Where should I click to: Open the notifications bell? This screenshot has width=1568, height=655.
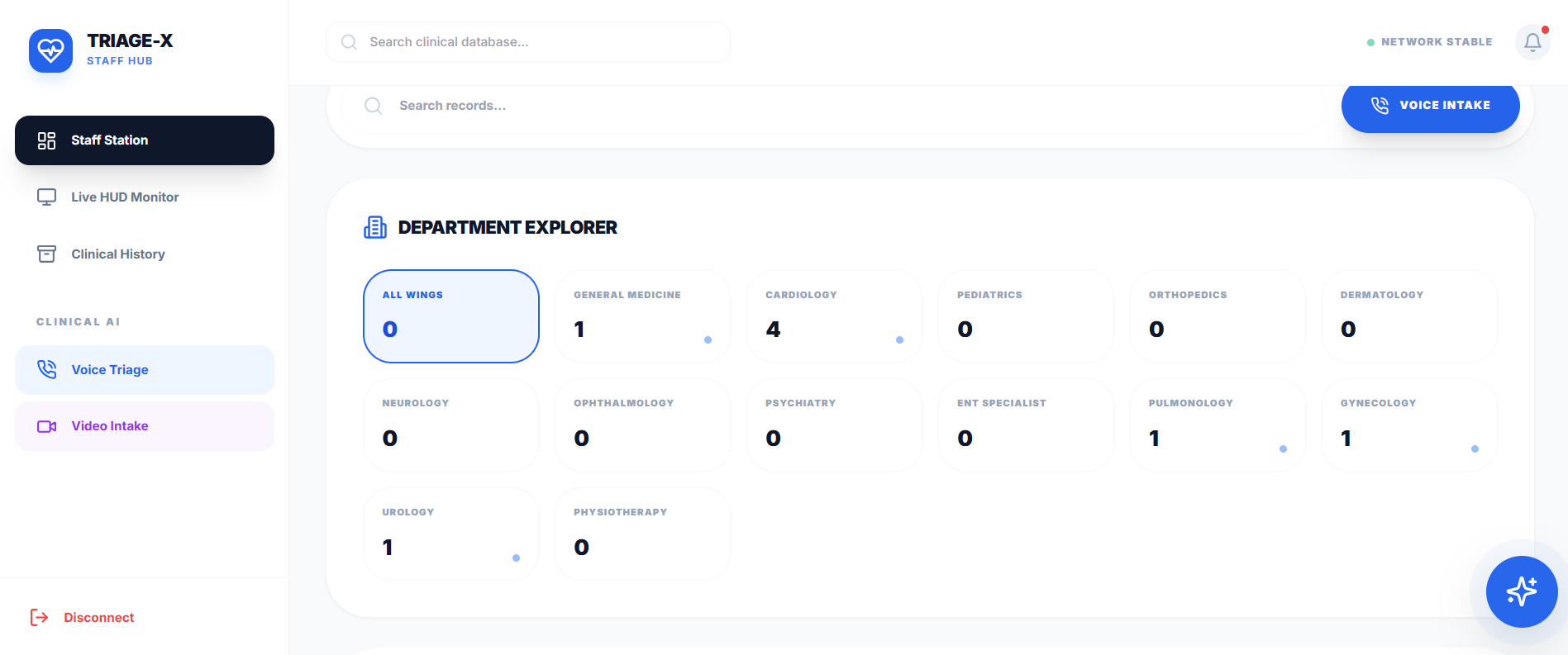coord(1532,42)
